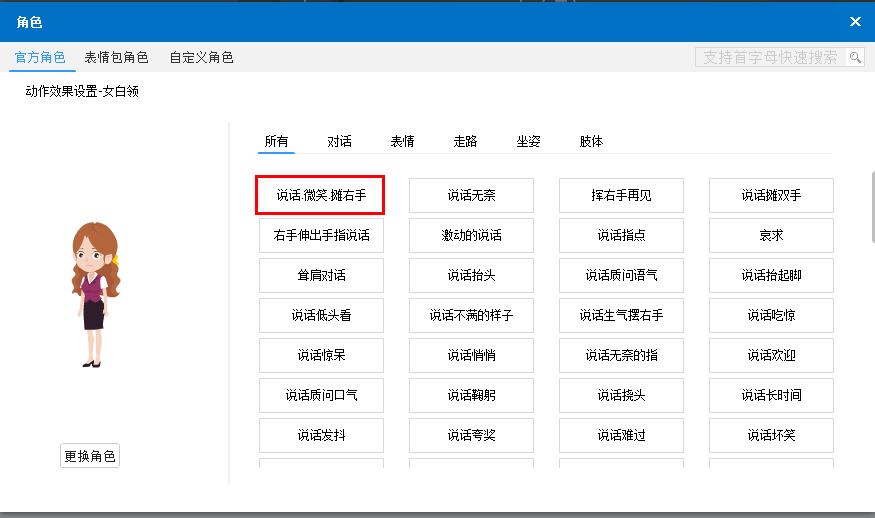Select the 所有 action category tab
Screen dimensions: 875x518
[276, 141]
